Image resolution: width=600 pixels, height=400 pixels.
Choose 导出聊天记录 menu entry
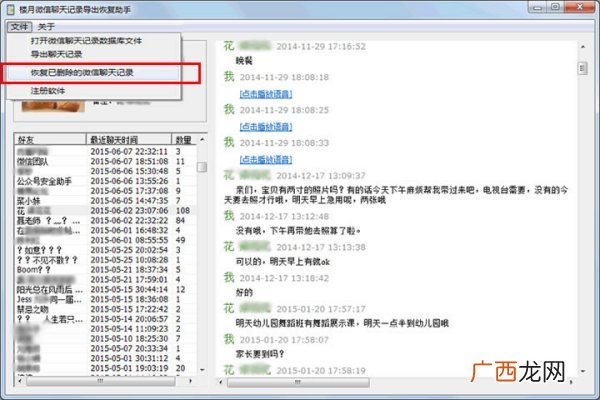pos(56,54)
